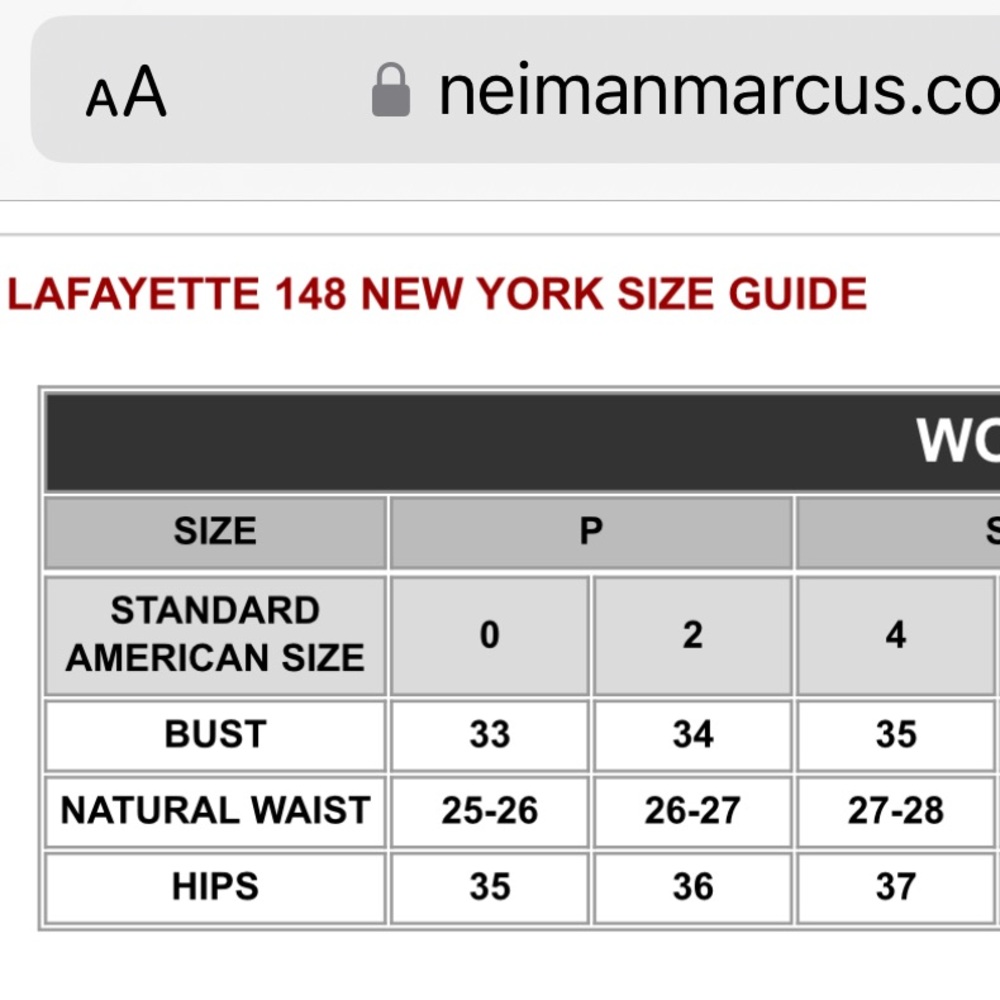Click waist measurement 25-26

(x=489, y=811)
